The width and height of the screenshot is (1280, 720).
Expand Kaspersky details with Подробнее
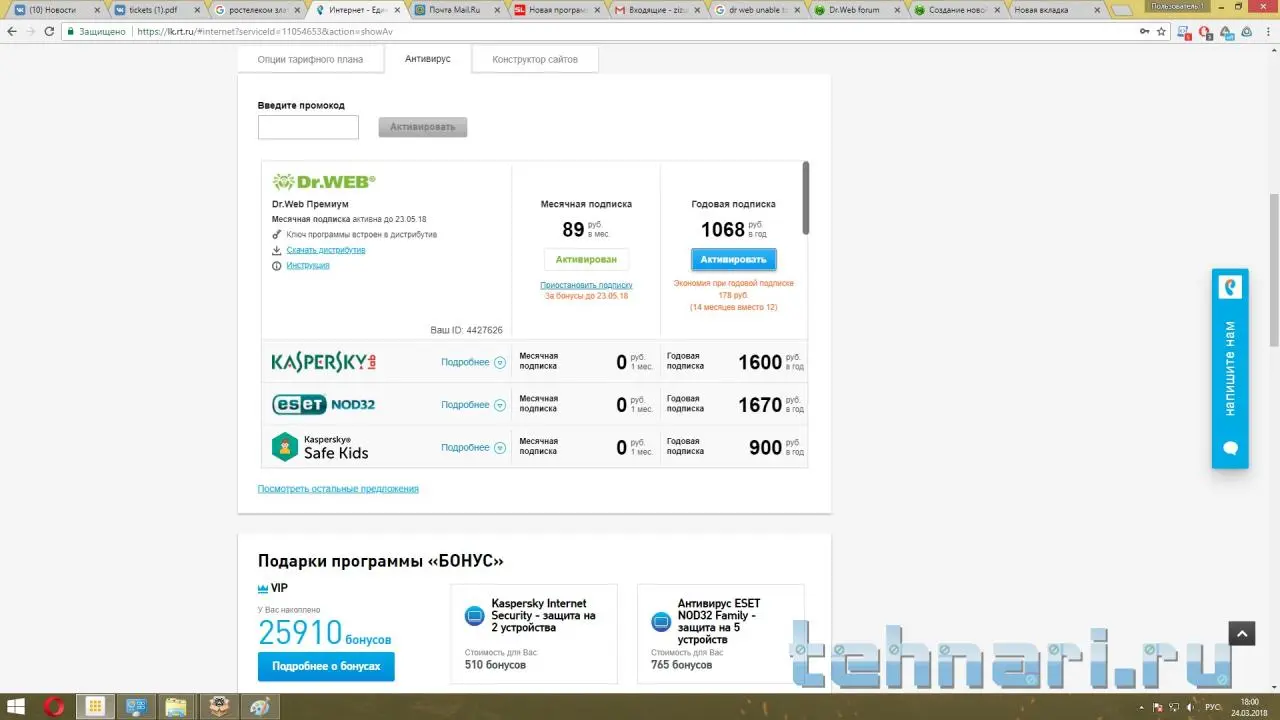[473, 362]
